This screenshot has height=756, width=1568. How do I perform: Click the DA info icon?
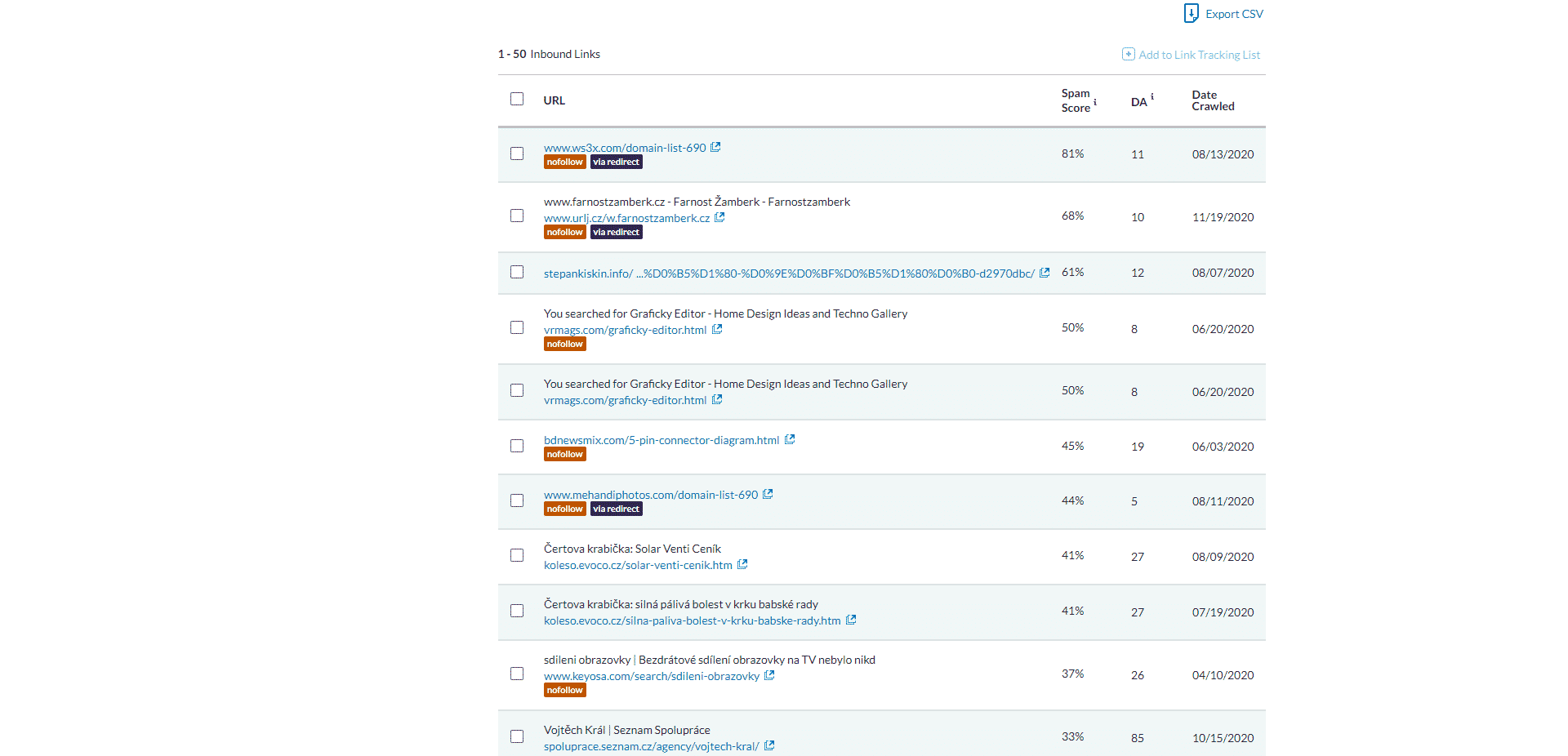click(x=1152, y=96)
